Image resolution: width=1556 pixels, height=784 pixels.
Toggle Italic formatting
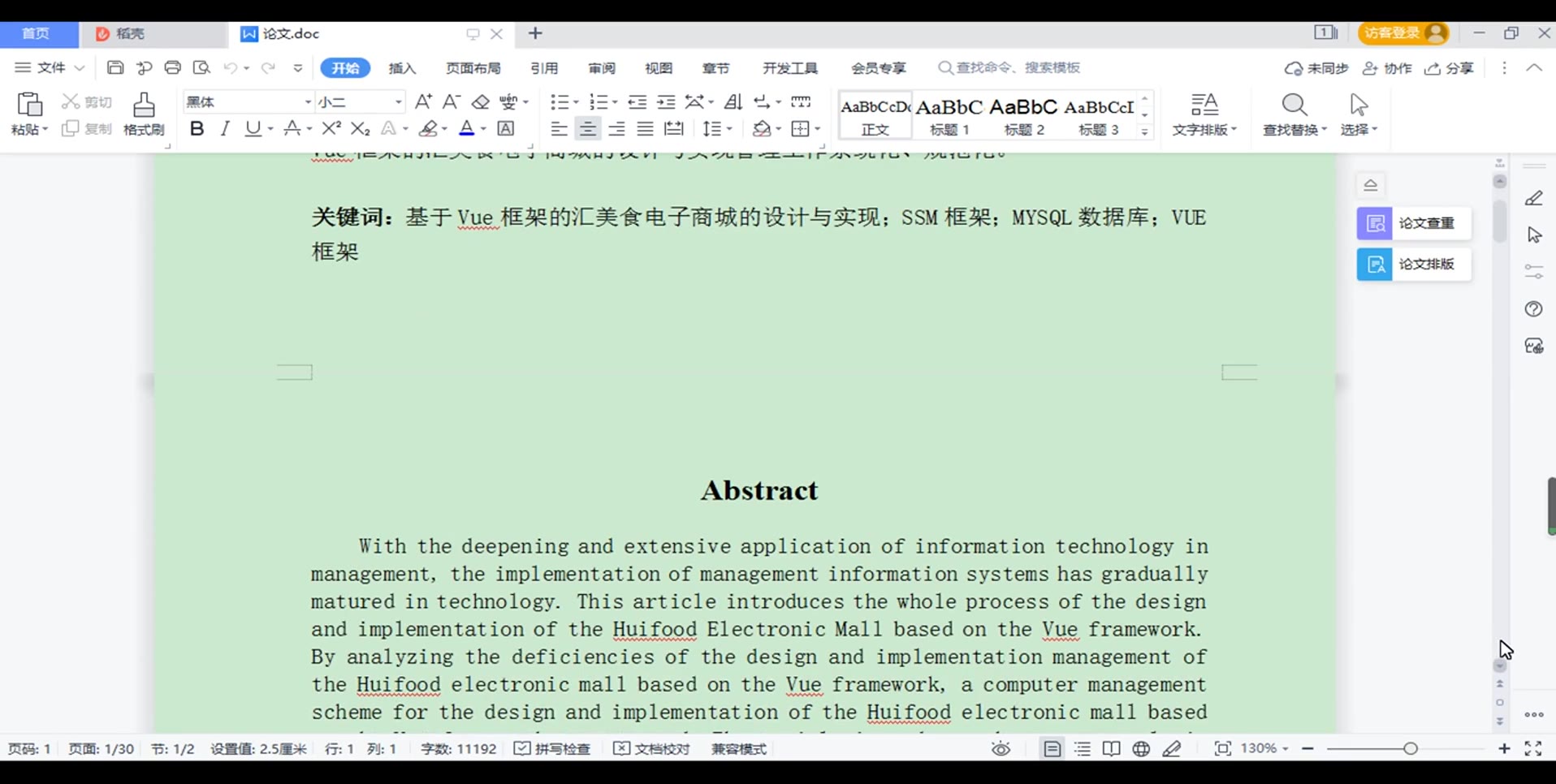(225, 128)
